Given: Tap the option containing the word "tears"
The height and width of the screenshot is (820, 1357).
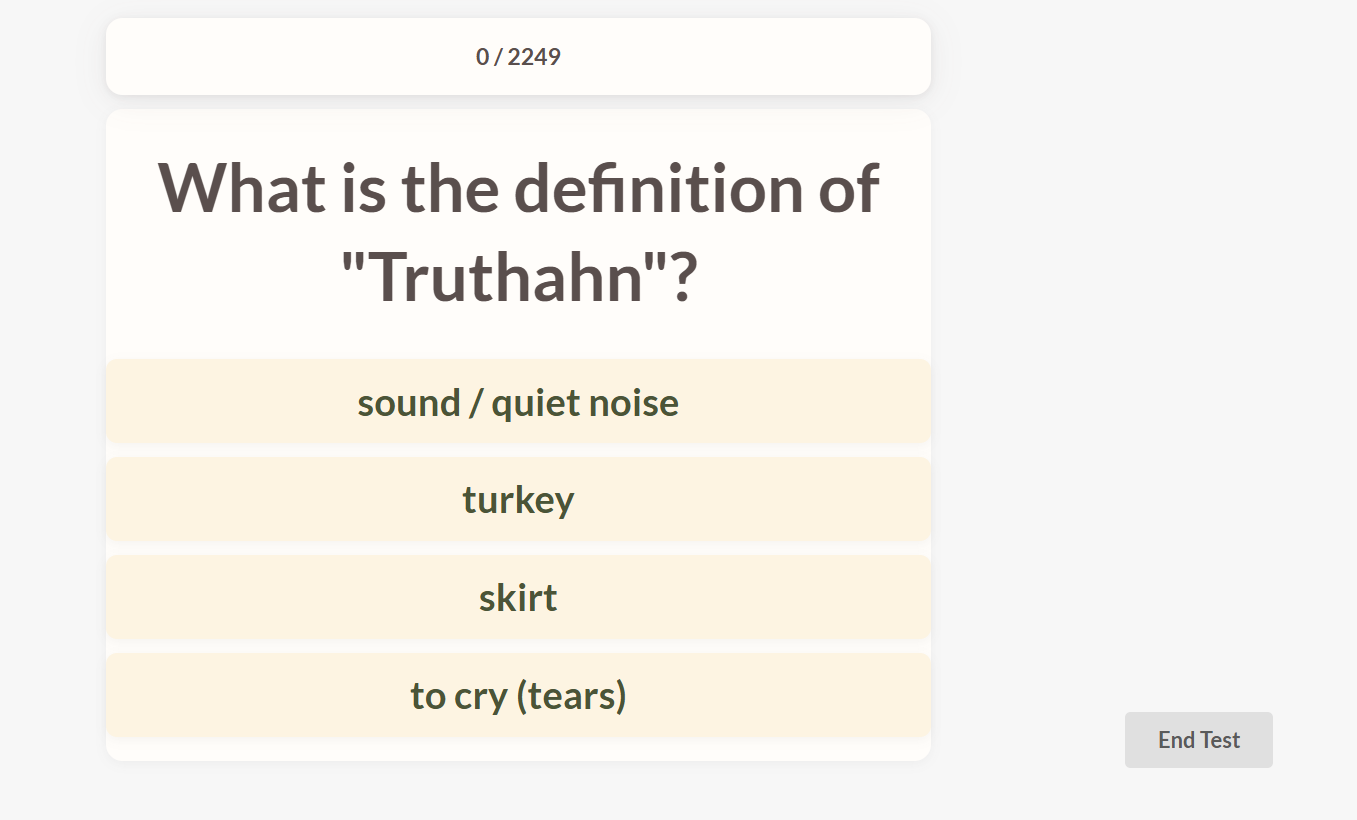Looking at the screenshot, I should coord(518,695).
